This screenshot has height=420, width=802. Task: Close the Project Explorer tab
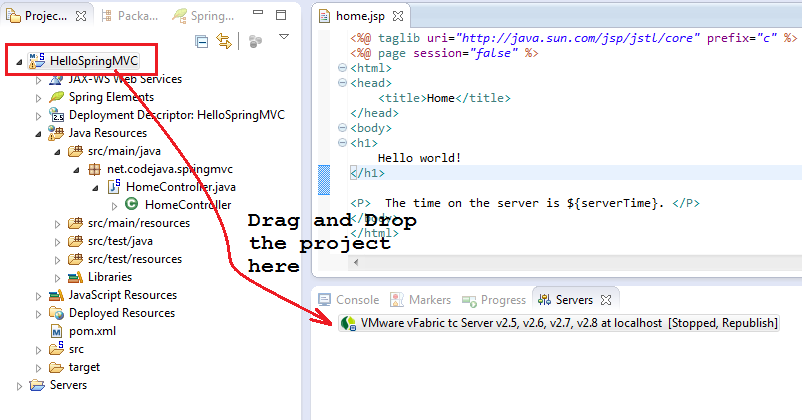(x=81, y=16)
